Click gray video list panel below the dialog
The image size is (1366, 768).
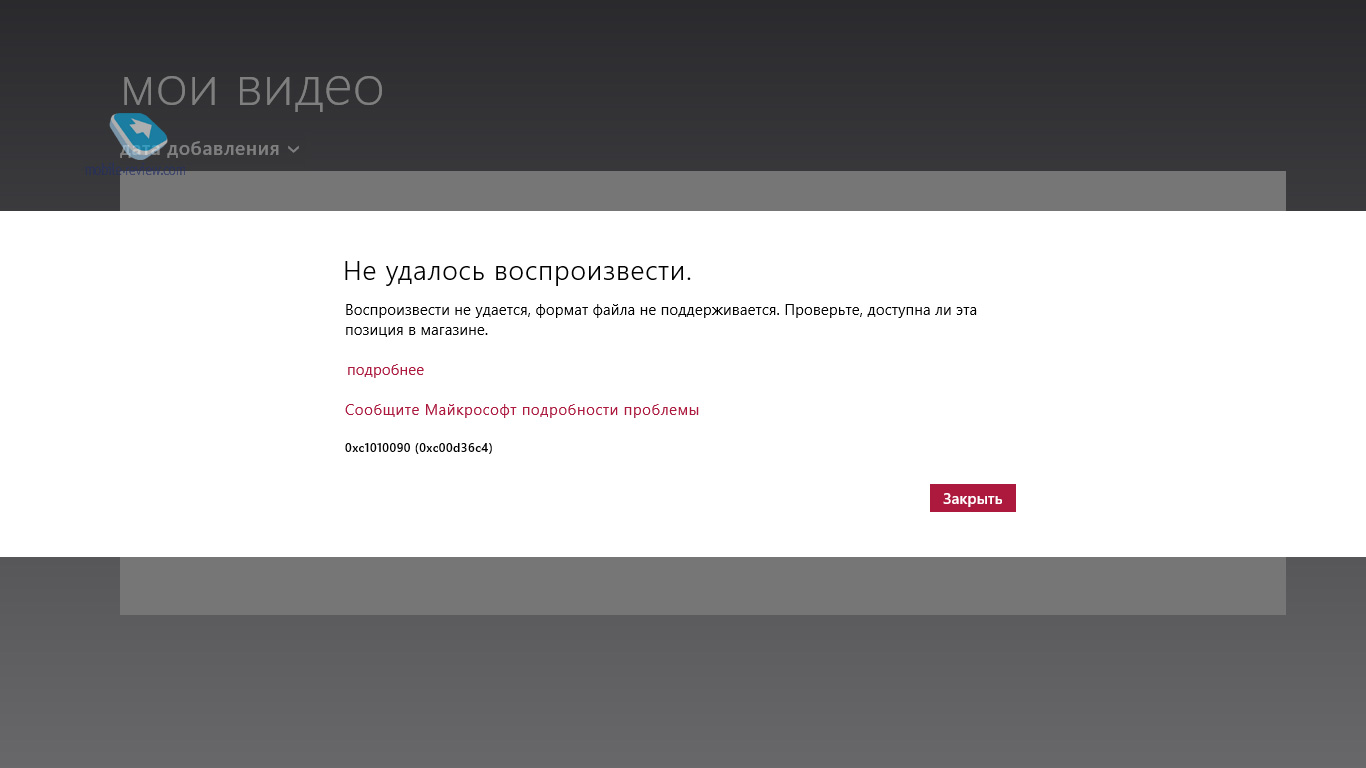pyautogui.click(x=700, y=585)
